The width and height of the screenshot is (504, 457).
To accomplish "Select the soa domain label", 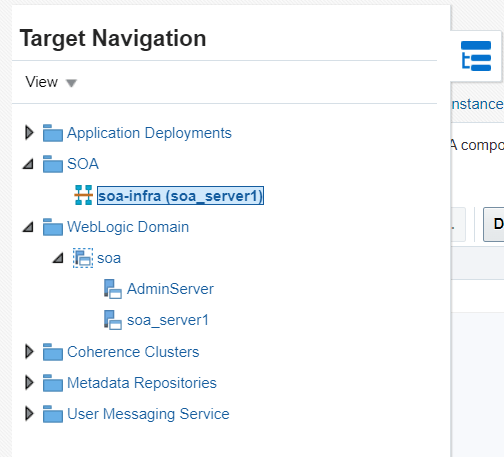I will pyautogui.click(x=109, y=258).
